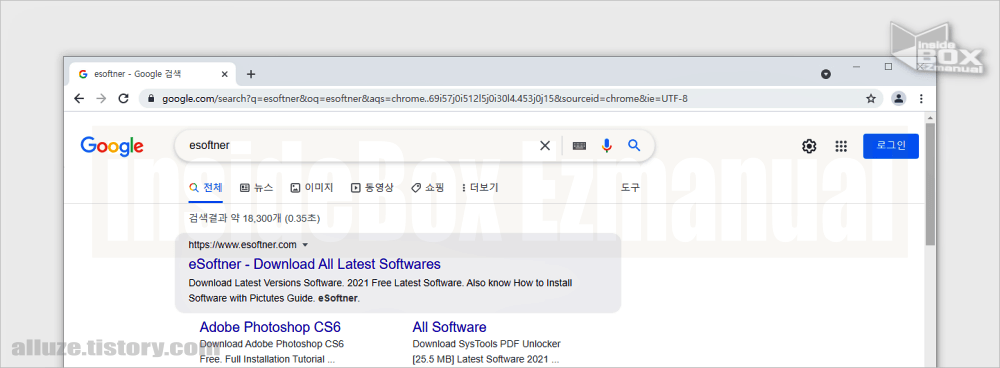Click the forward navigation arrow
The image size is (1000, 368).
101,98
